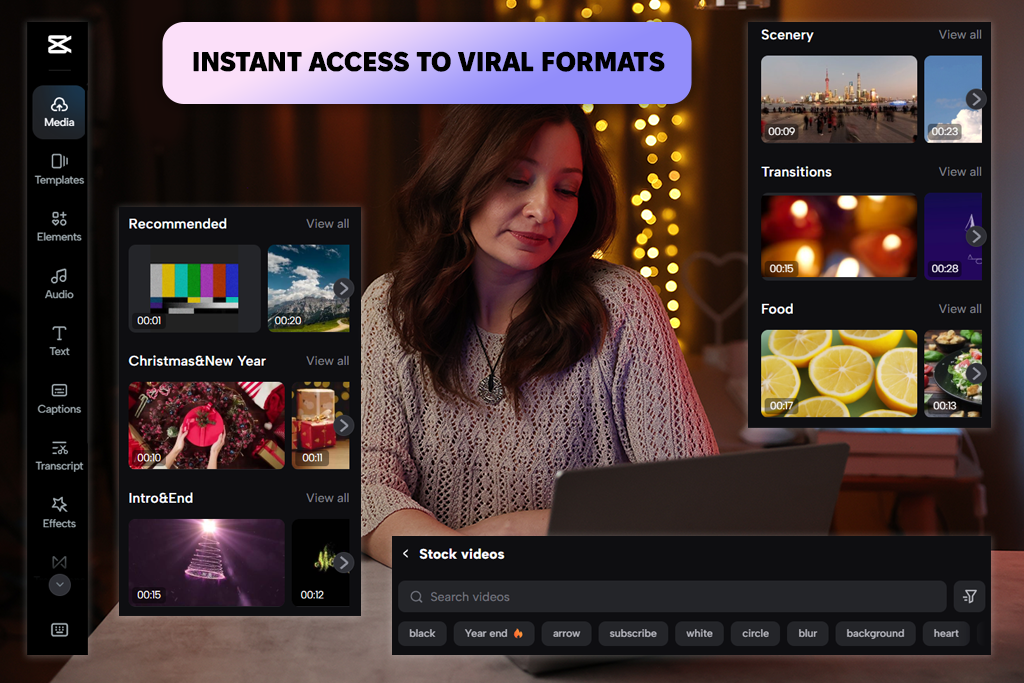Expand more sidebar tools with down chevron
This screenshot has width=1024, height=683.
(x=59, y=584)
